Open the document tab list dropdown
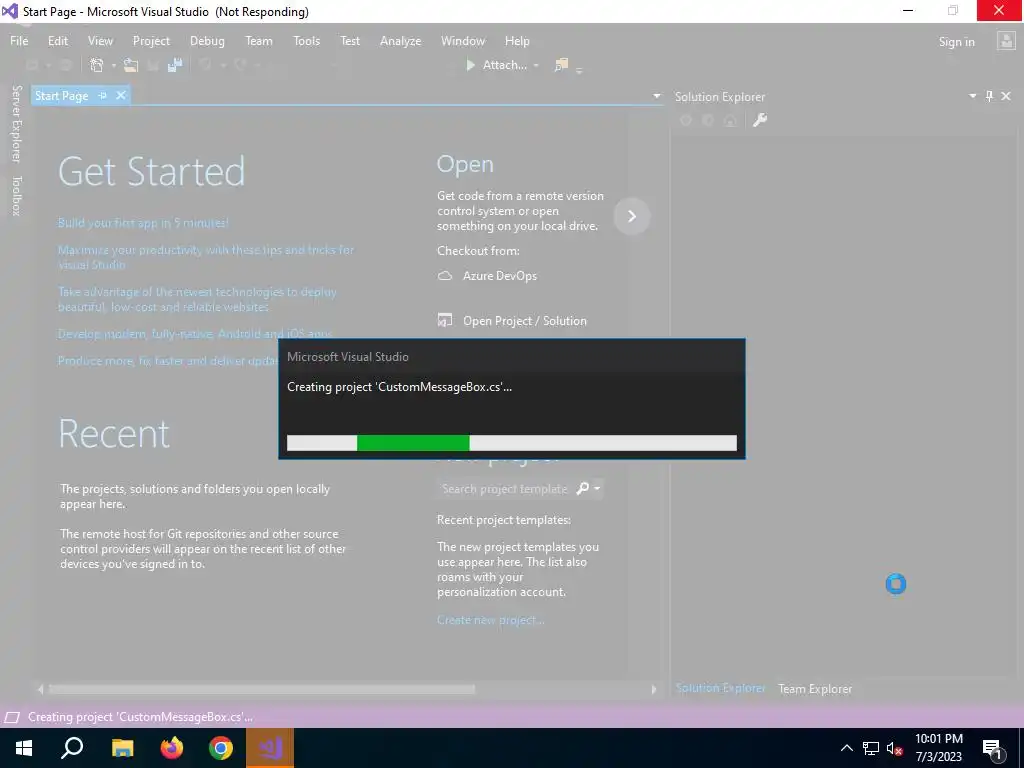 click(x=656, y=96)
